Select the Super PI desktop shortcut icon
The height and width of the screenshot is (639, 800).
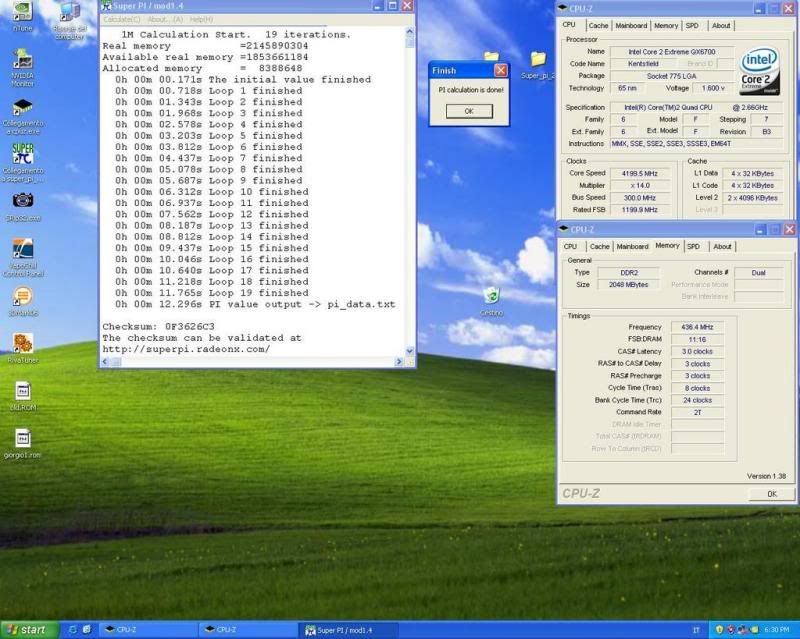tap(22, 154)
